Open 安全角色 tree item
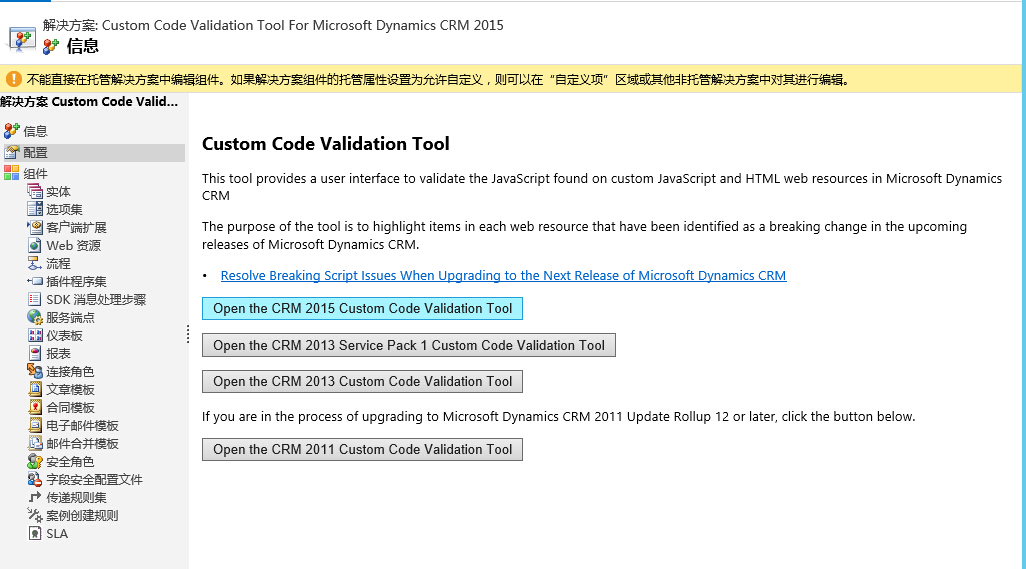The height and width of the screenshot is (569, 1026). click(70, 461)
